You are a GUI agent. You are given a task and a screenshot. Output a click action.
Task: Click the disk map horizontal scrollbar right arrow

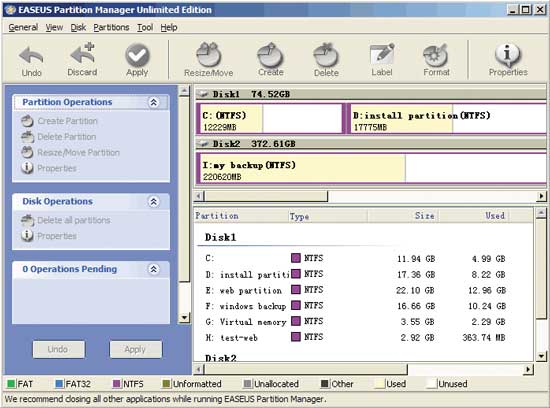(x=542, y=196)
